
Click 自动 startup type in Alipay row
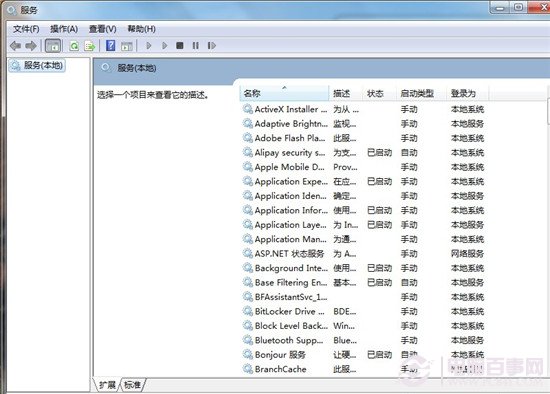click(x=409, y=153)
